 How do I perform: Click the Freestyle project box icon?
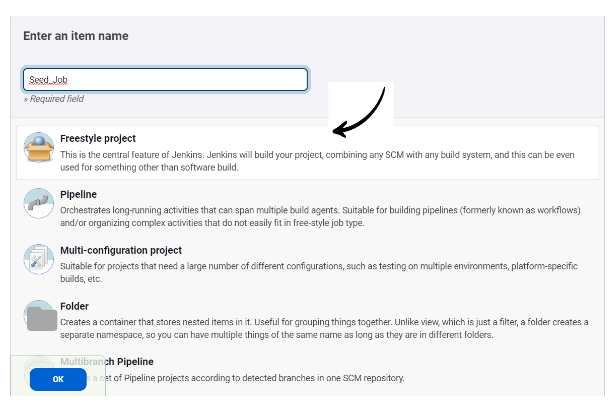coord(39,148)
